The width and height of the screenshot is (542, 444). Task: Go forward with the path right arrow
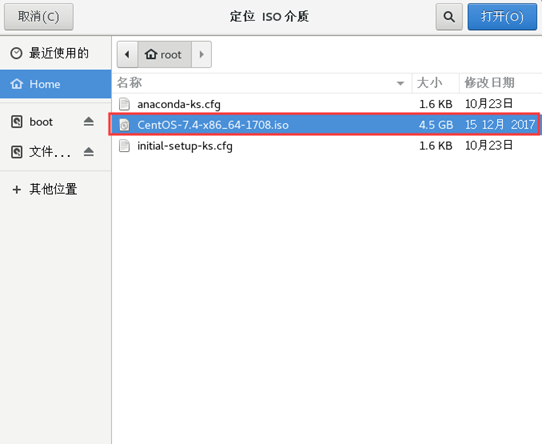[x=202, y=54]
